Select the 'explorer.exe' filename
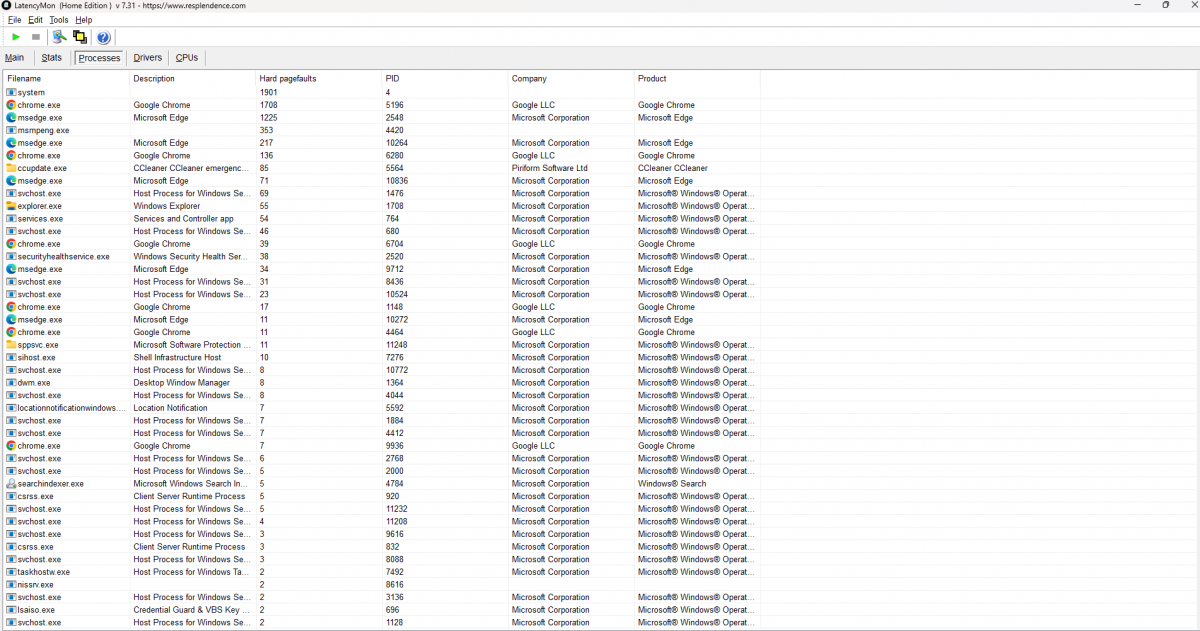This screenshot has width=1200, height=631. tap(40, 206)
